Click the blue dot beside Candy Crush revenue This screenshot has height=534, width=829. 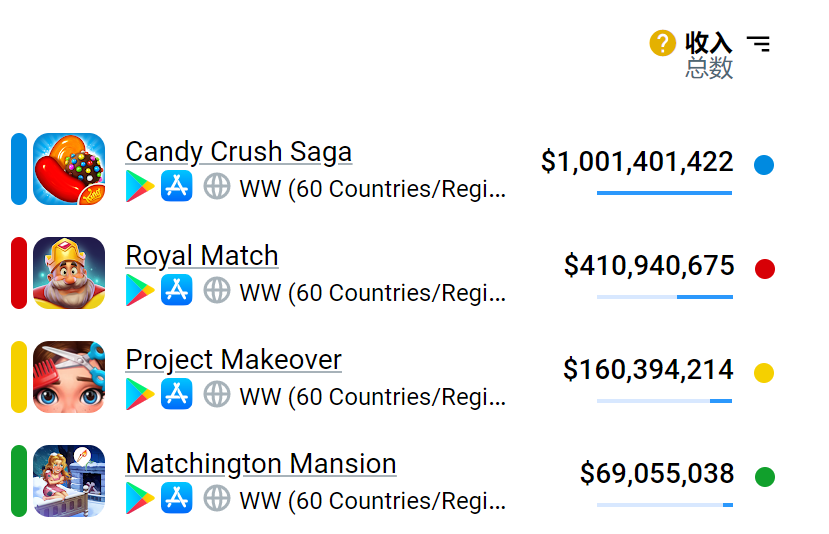(764, 165)
